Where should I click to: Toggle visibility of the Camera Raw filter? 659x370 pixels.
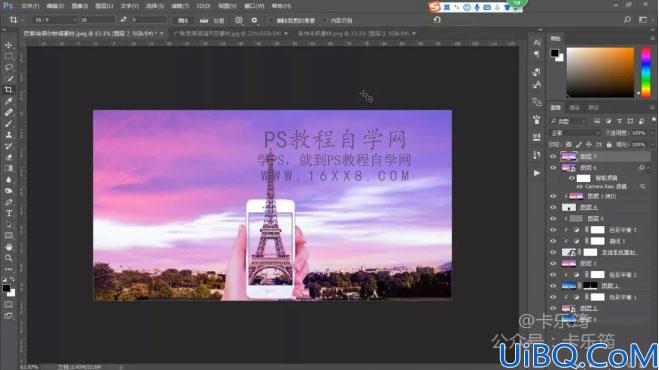(x=580, y=186)
